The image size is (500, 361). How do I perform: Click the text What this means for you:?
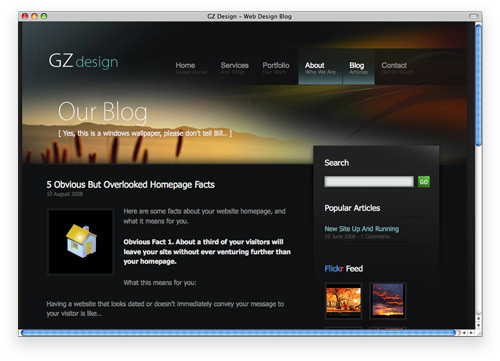(x=160, y=283)
